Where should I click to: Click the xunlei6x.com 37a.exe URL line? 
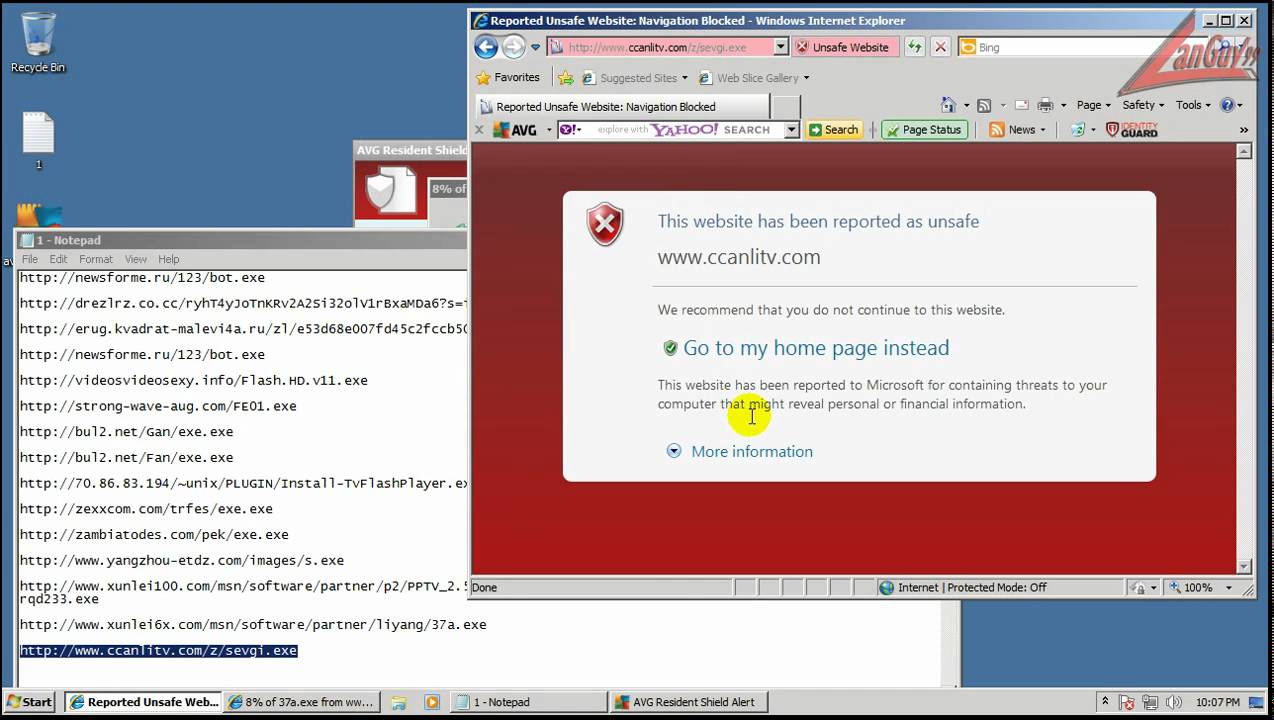(253, 625)
